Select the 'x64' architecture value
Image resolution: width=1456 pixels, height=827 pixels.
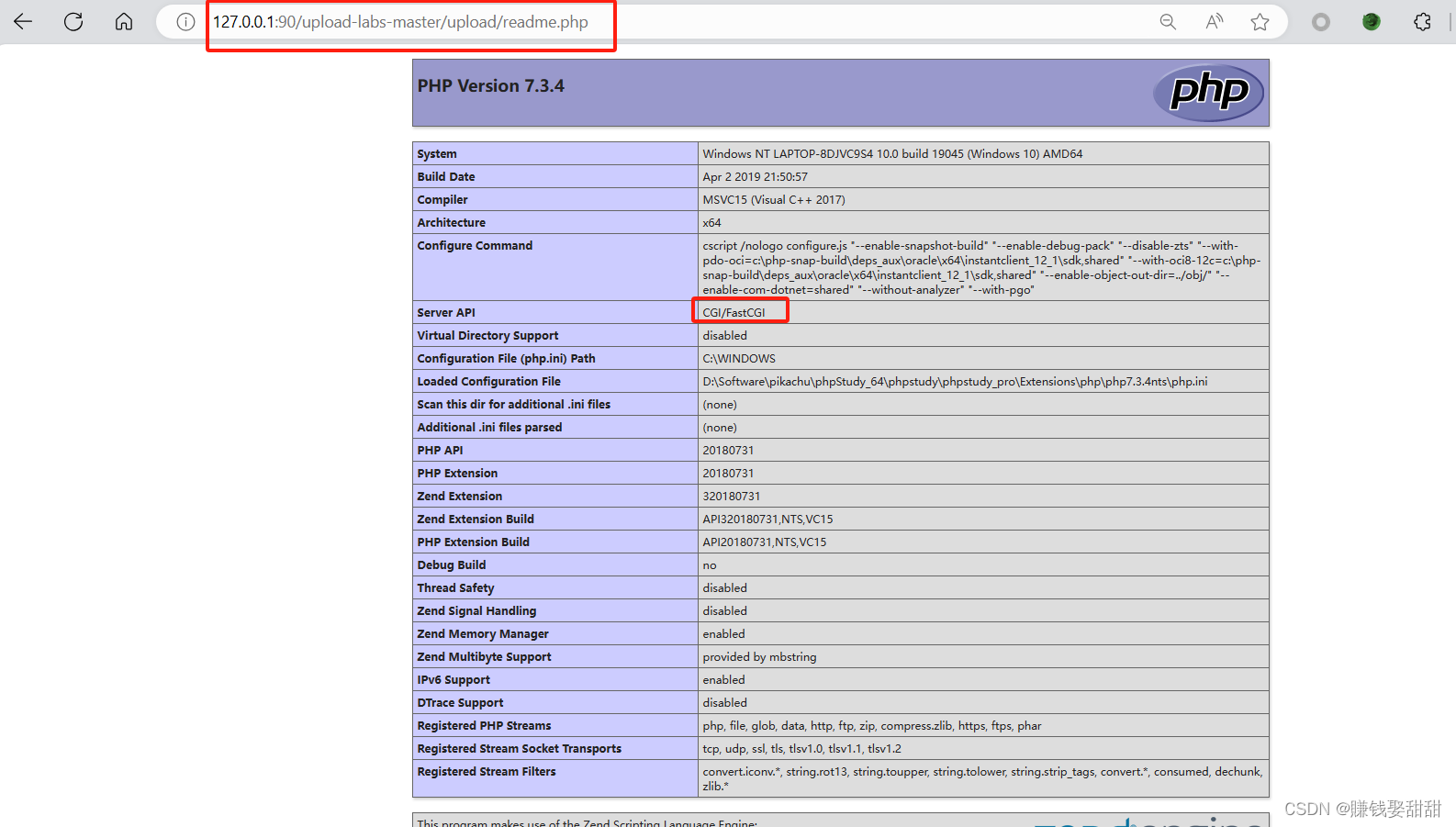(711, 223)
